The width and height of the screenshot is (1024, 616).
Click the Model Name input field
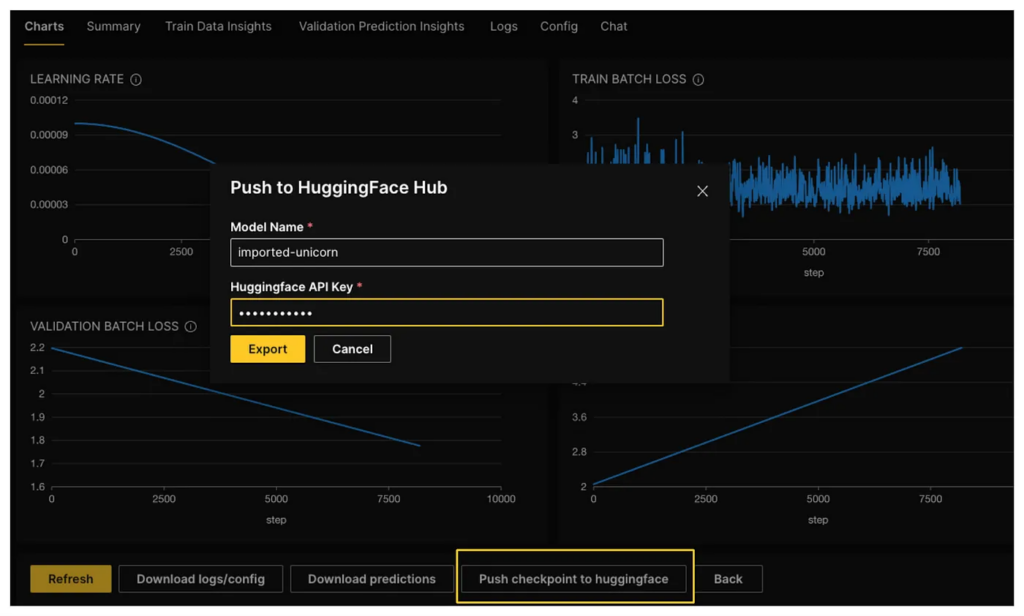coord(446,252)
